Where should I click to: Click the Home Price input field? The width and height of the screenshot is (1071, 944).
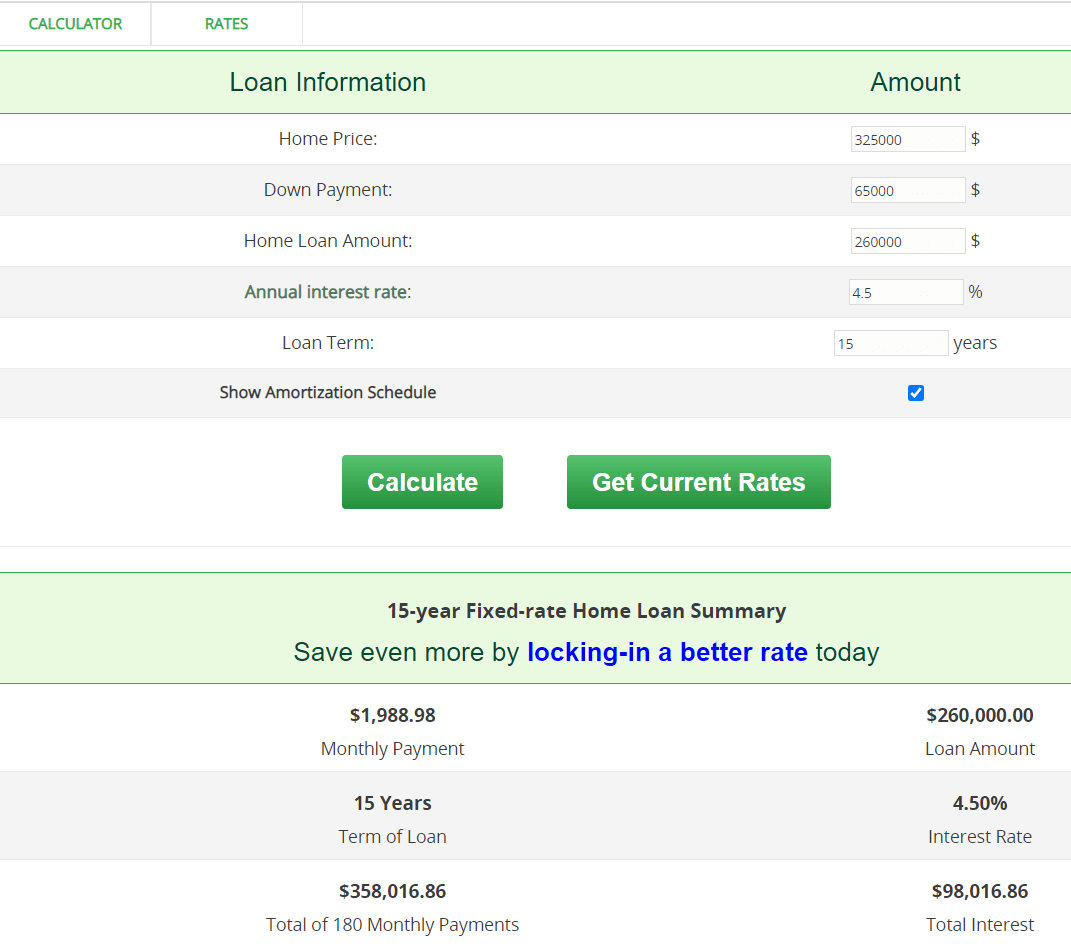coord(908,139)
